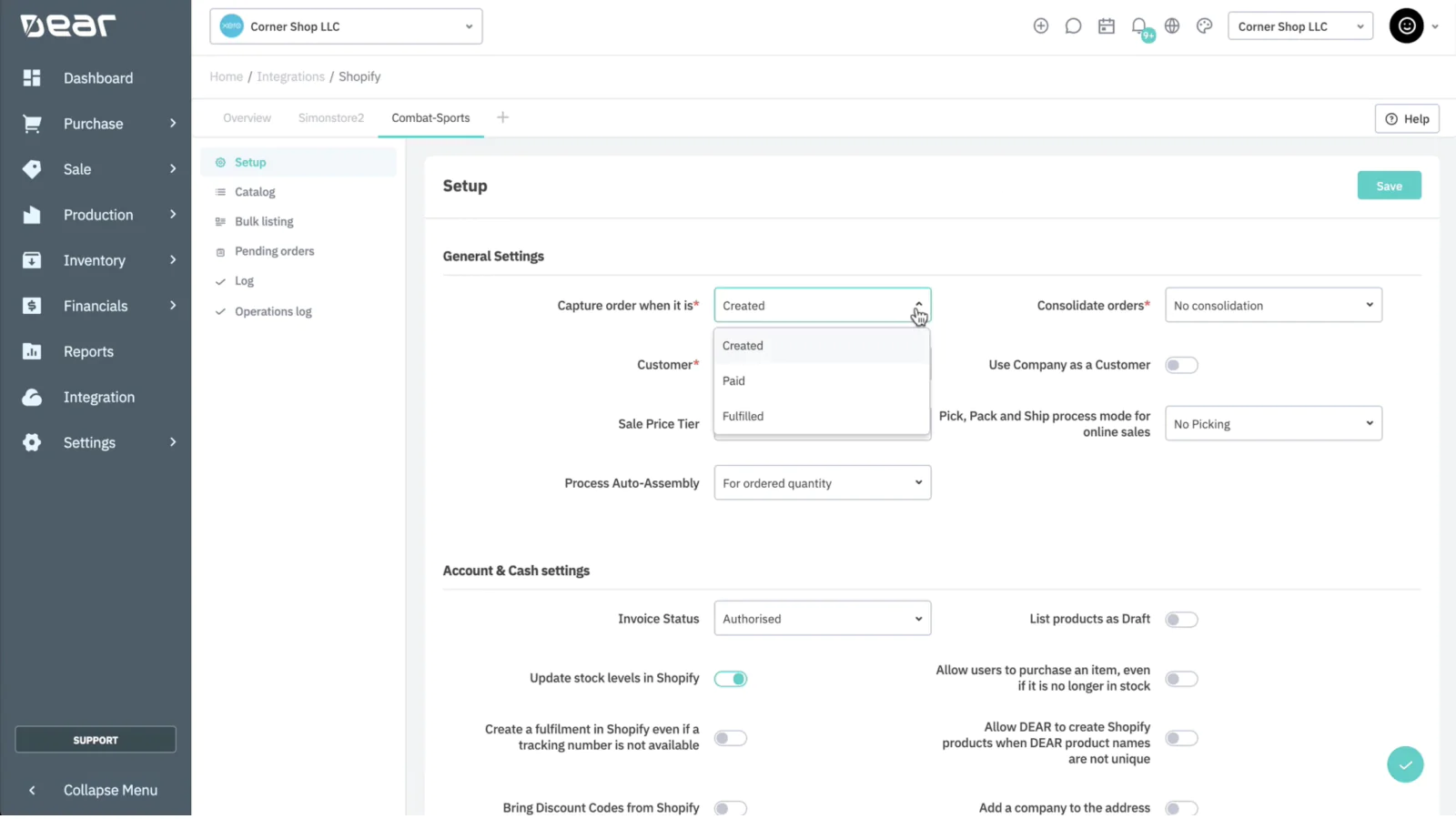This screenshot has width=1456, height=819.
Task: Disable Update stock levels in Shopify
Action: pos(731,679)
